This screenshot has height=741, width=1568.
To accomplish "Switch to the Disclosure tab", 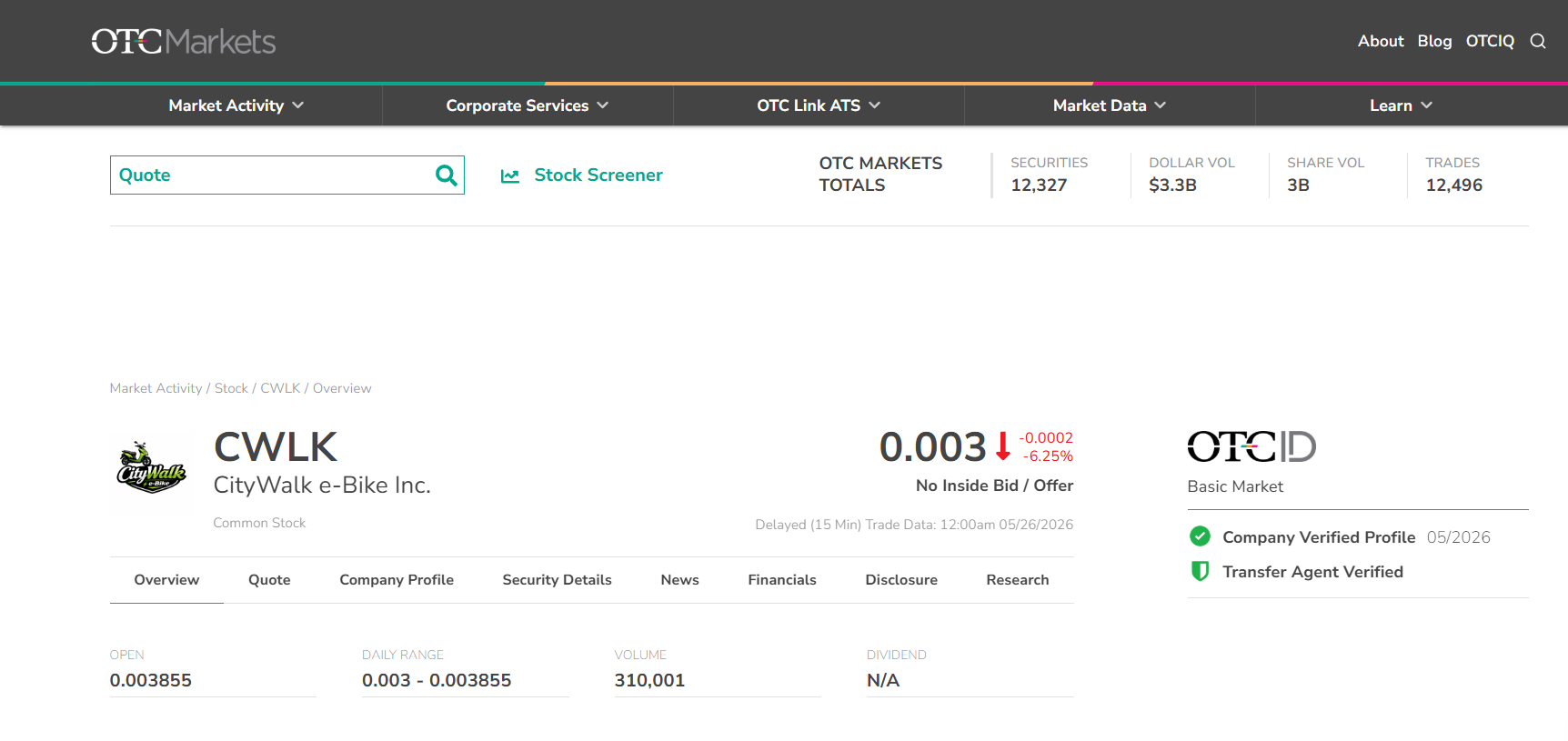I will [x=901, y=580].
